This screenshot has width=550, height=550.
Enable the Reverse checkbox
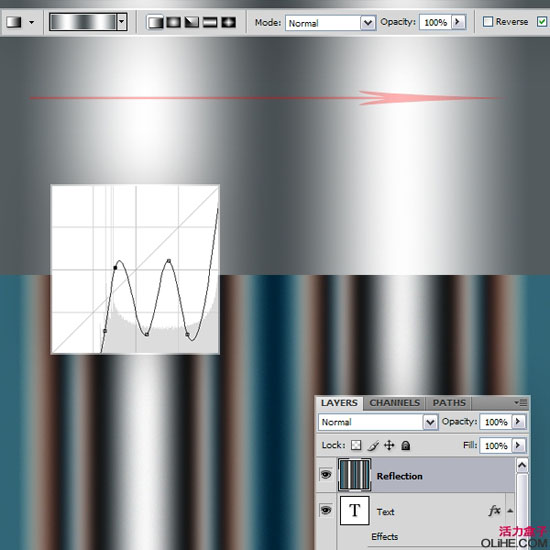click(488, 22)
